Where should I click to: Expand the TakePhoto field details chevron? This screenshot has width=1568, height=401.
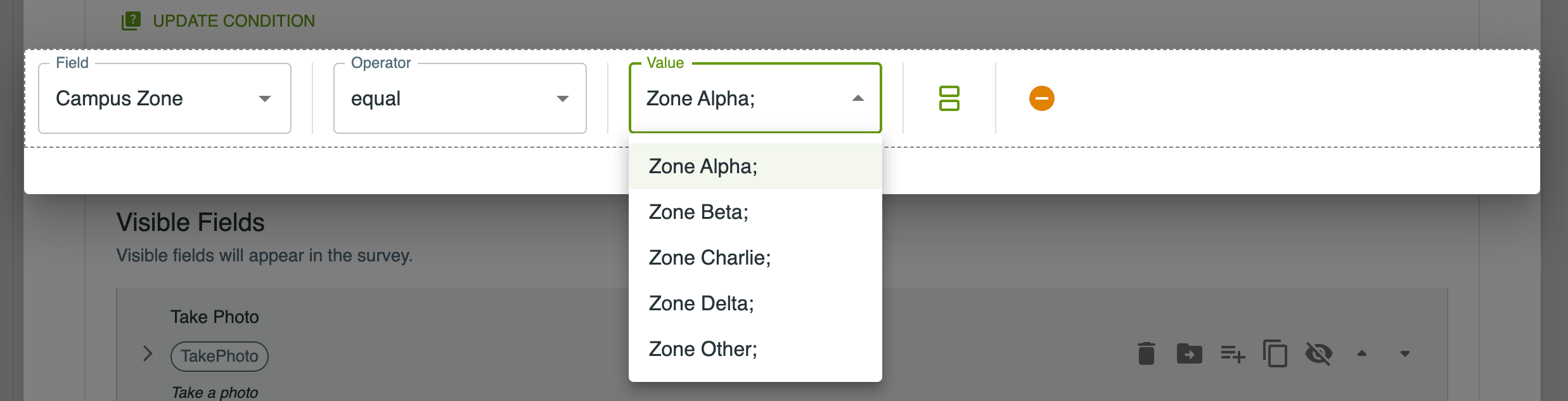tap(148, 354)
